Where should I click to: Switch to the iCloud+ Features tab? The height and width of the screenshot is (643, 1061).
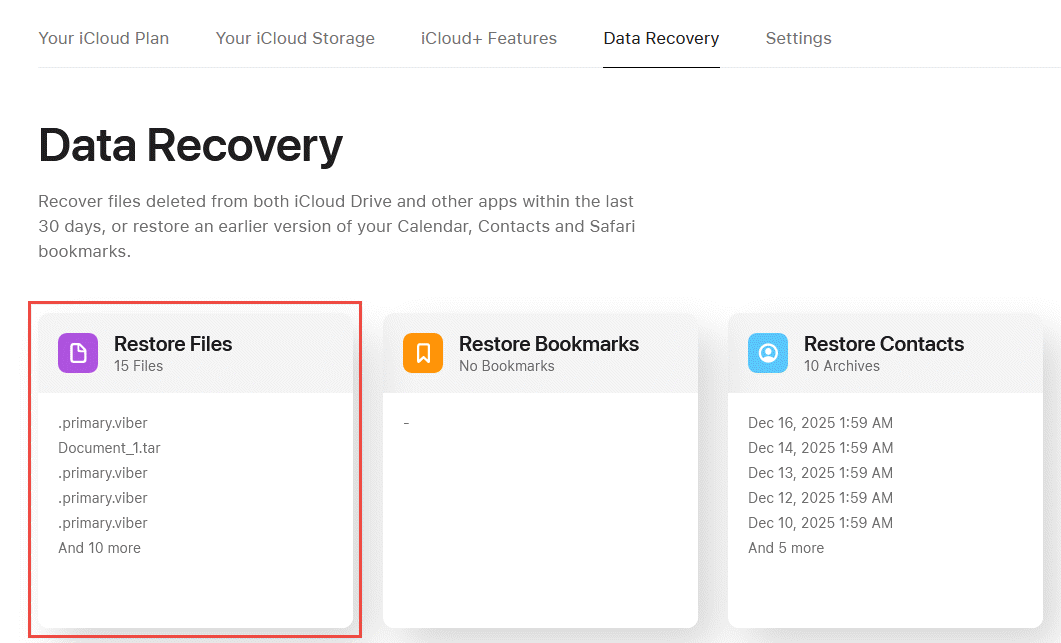[x=489, y=38]
